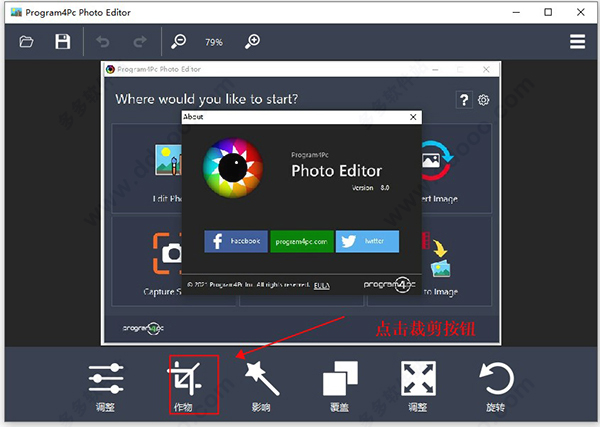Click the Twitter button in the About dialog
This screenshot has height=427, width=600.
click(367, 241)
